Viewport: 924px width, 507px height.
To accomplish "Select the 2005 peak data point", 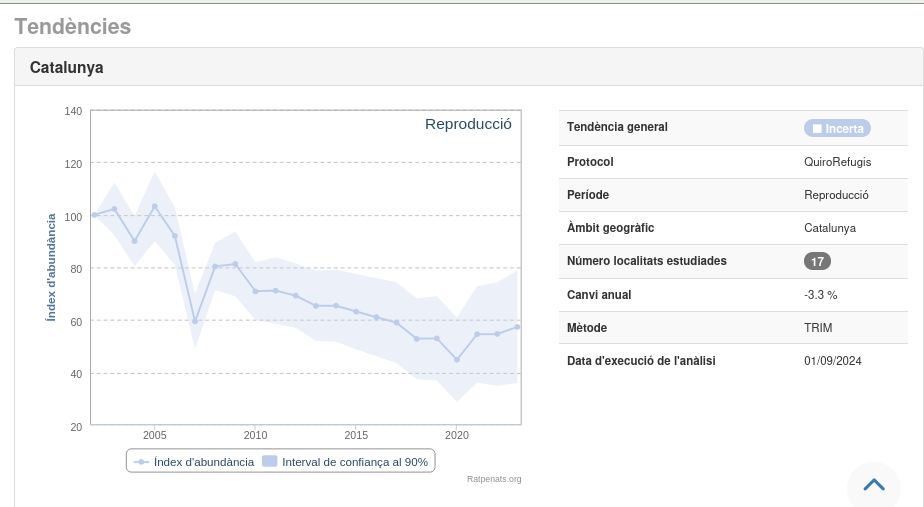I will pyautogui.click(x=155, y=206).
